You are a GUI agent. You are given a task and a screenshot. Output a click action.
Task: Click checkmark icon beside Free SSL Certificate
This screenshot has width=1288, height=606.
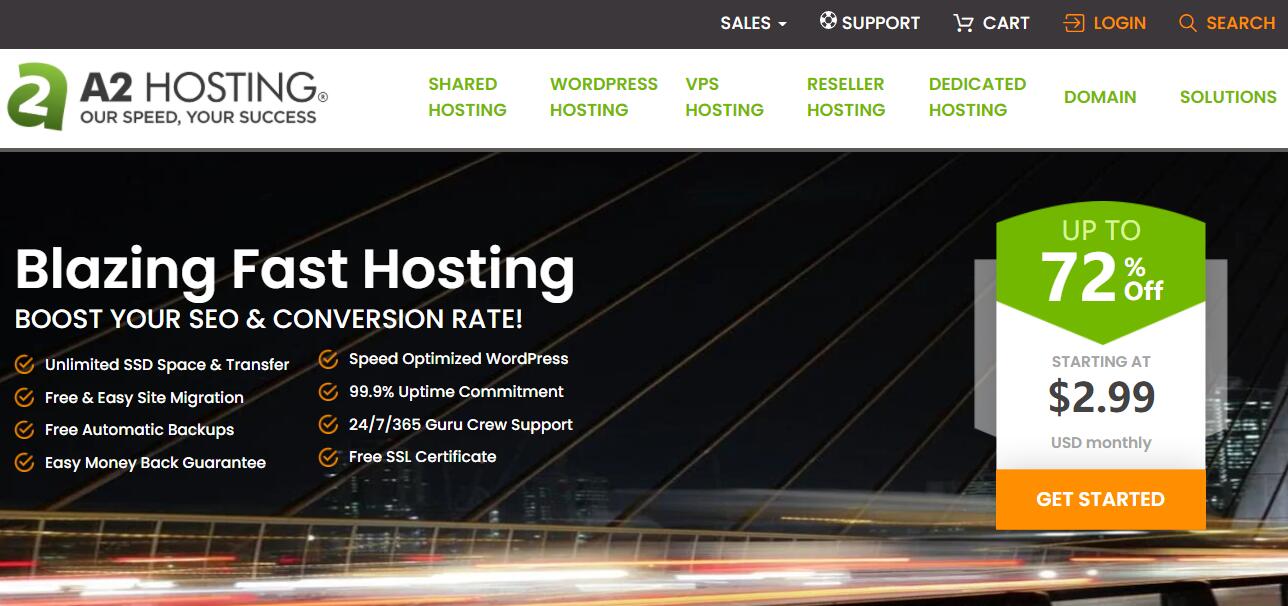coord(328,457)
